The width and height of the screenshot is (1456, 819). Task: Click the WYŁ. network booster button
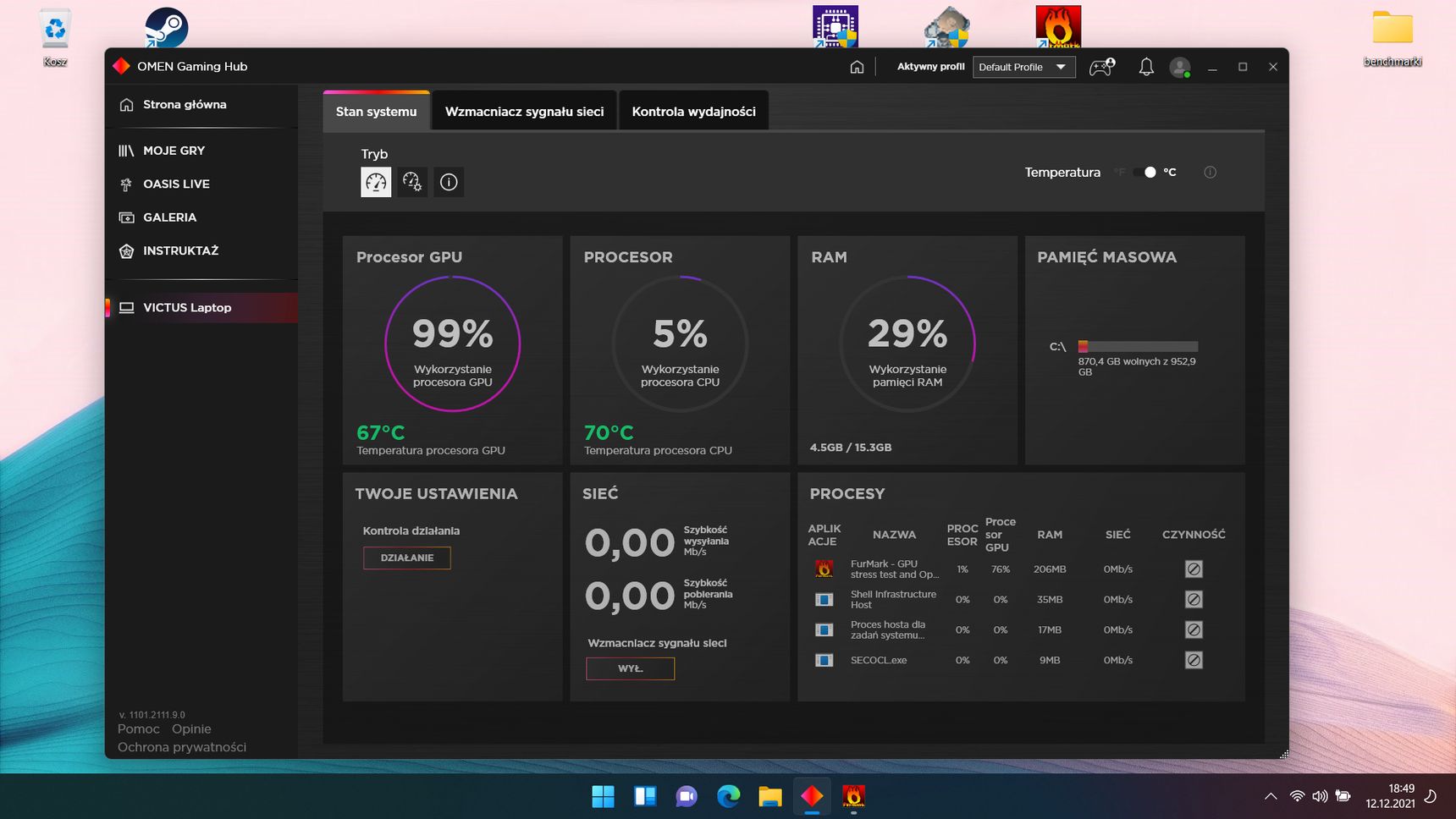(631, 668)
